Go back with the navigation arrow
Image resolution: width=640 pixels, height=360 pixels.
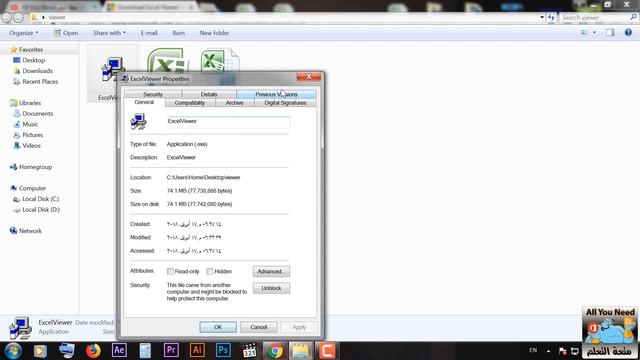click(7, 18)
